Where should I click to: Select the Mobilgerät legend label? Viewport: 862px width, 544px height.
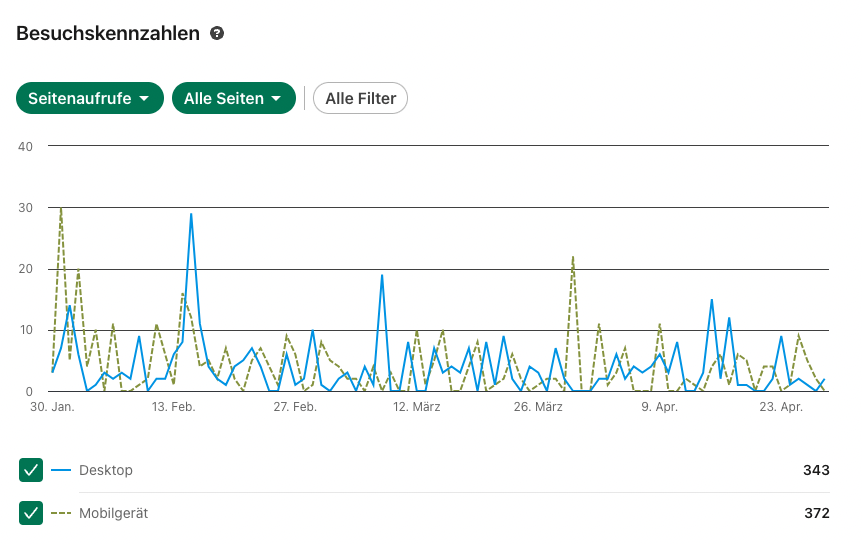tap(113, 513)
